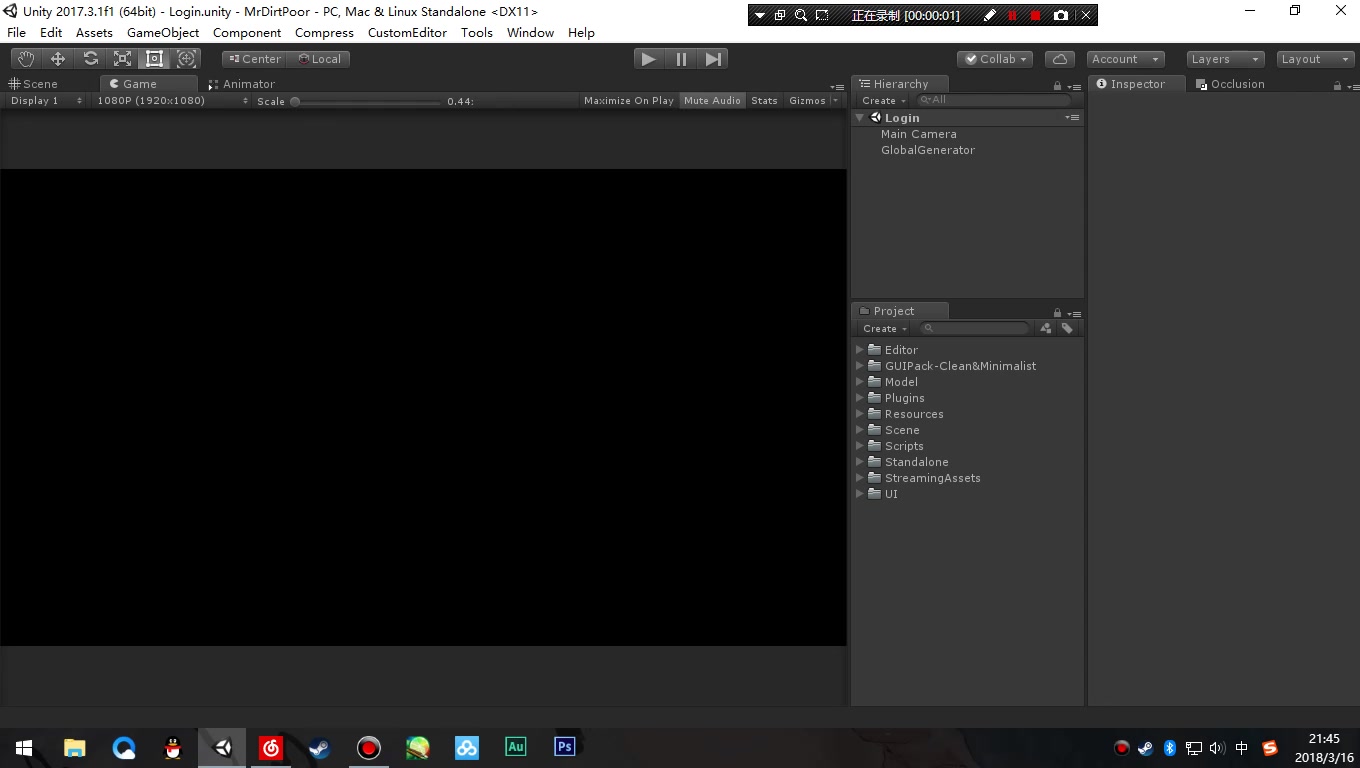Click the Collab button
Screen dimensions: 1360x768
(994, 59)
